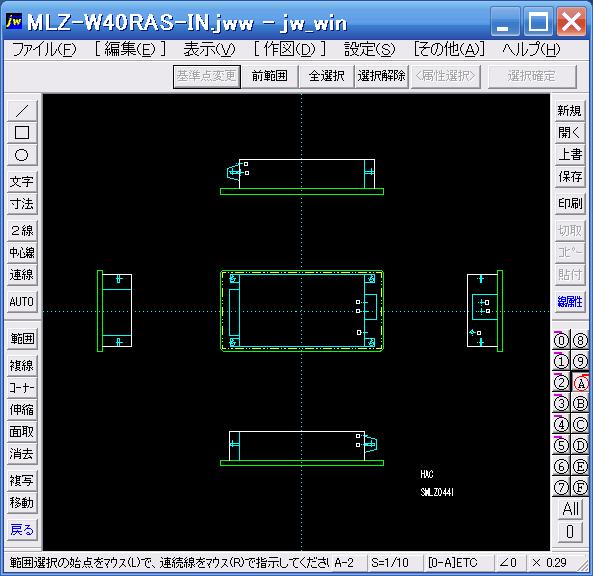This screenshot has width=593, height=576.
Task: Open the ヘルプ(H) menu
Action: click(531, 50)
